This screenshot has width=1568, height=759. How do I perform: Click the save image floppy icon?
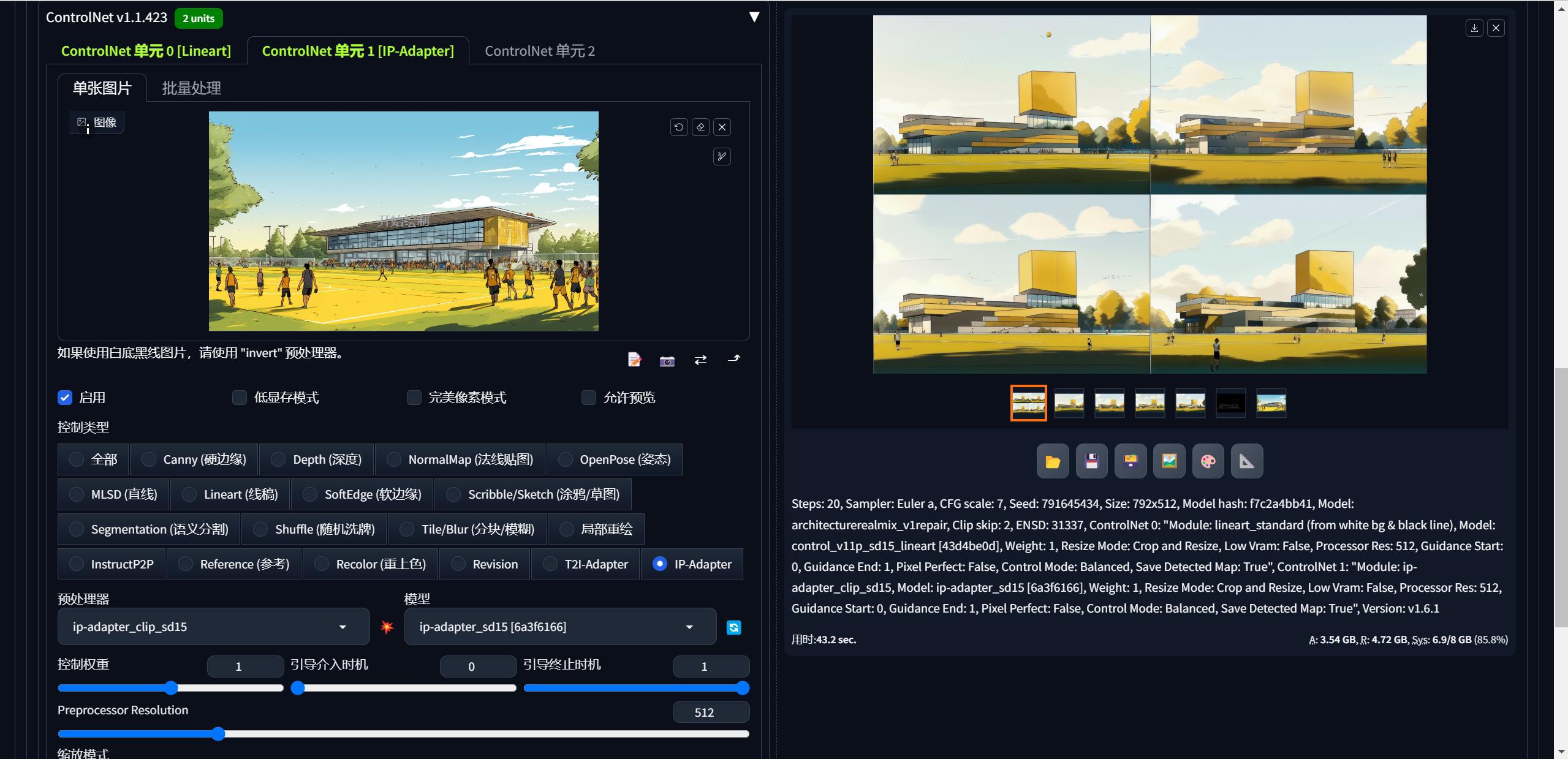[x=1091, y=461]
